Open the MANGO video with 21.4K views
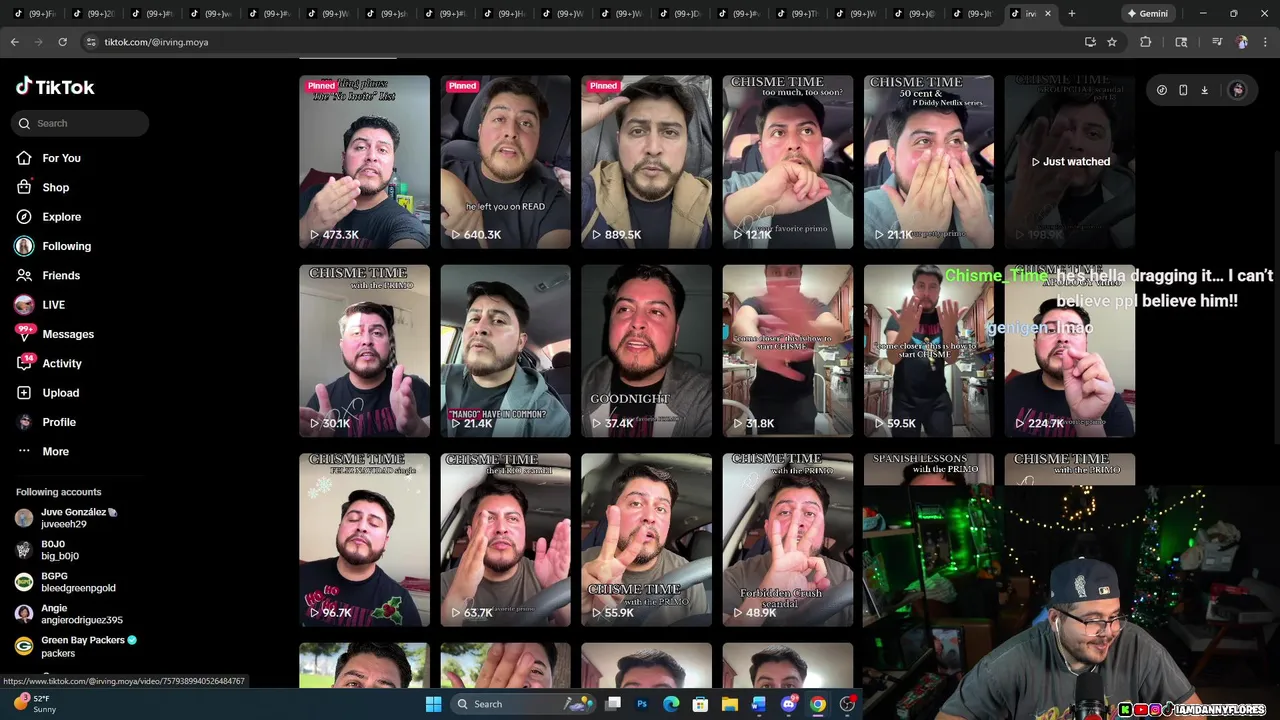1280x720 pixels. click(505, 351)
